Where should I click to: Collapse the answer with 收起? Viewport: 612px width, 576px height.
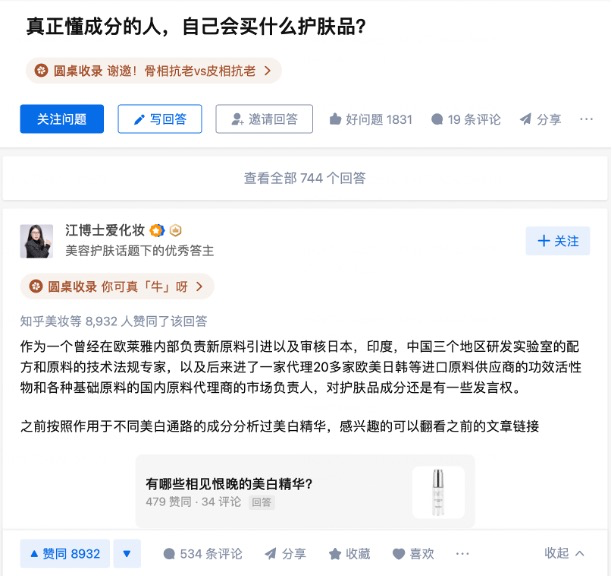pyautogui.click(x=564, y=553)
